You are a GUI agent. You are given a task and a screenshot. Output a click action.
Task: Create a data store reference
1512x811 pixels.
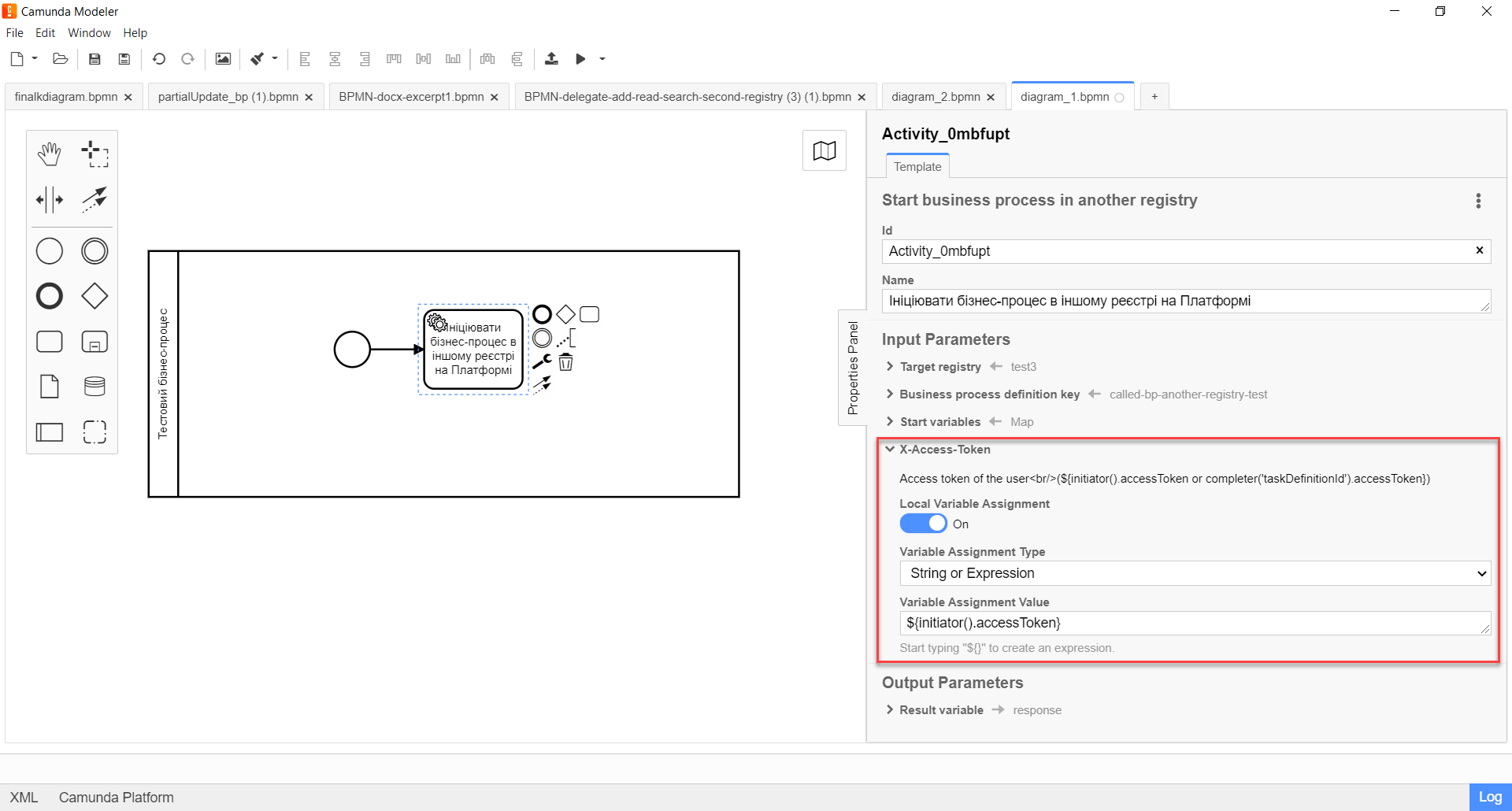click(x=94, y=387)
